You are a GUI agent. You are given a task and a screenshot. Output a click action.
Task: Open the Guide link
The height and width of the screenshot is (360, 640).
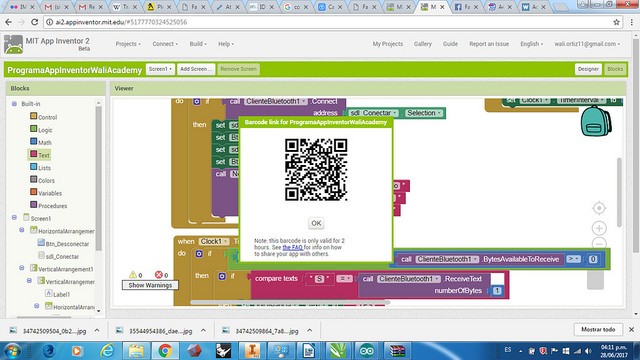click(x=450, y=44)
